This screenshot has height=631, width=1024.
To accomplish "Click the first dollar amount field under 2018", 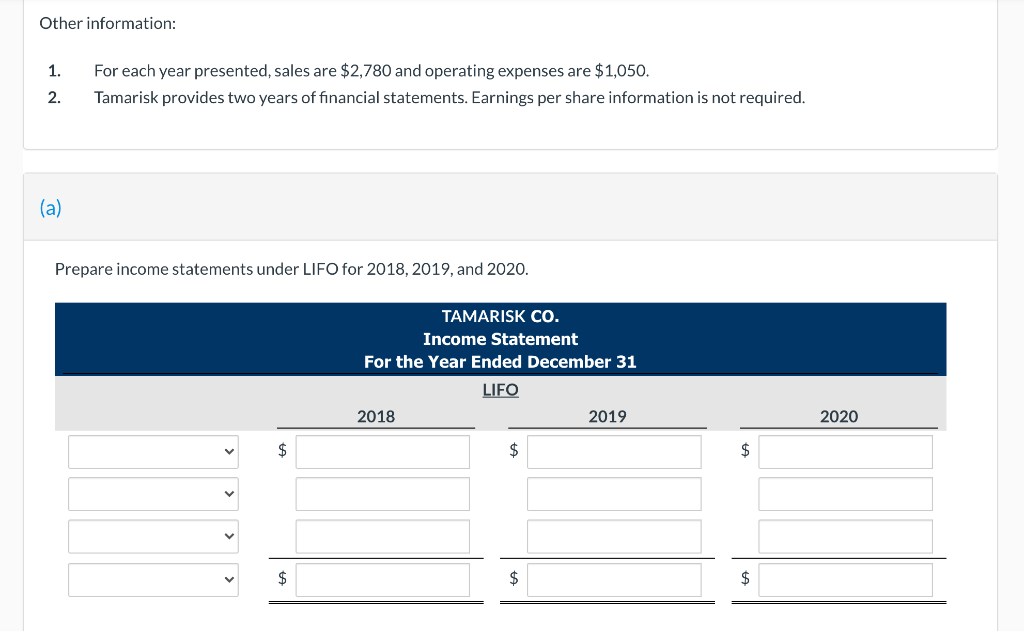I will 382,451.
